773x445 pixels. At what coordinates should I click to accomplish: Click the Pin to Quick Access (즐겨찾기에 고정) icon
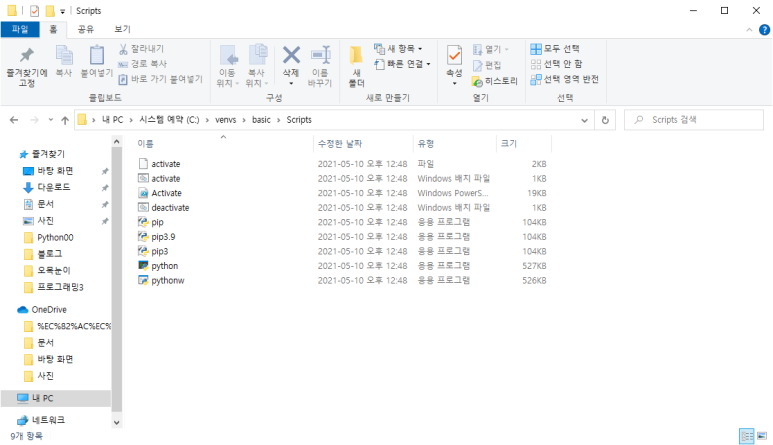point(27,55)
